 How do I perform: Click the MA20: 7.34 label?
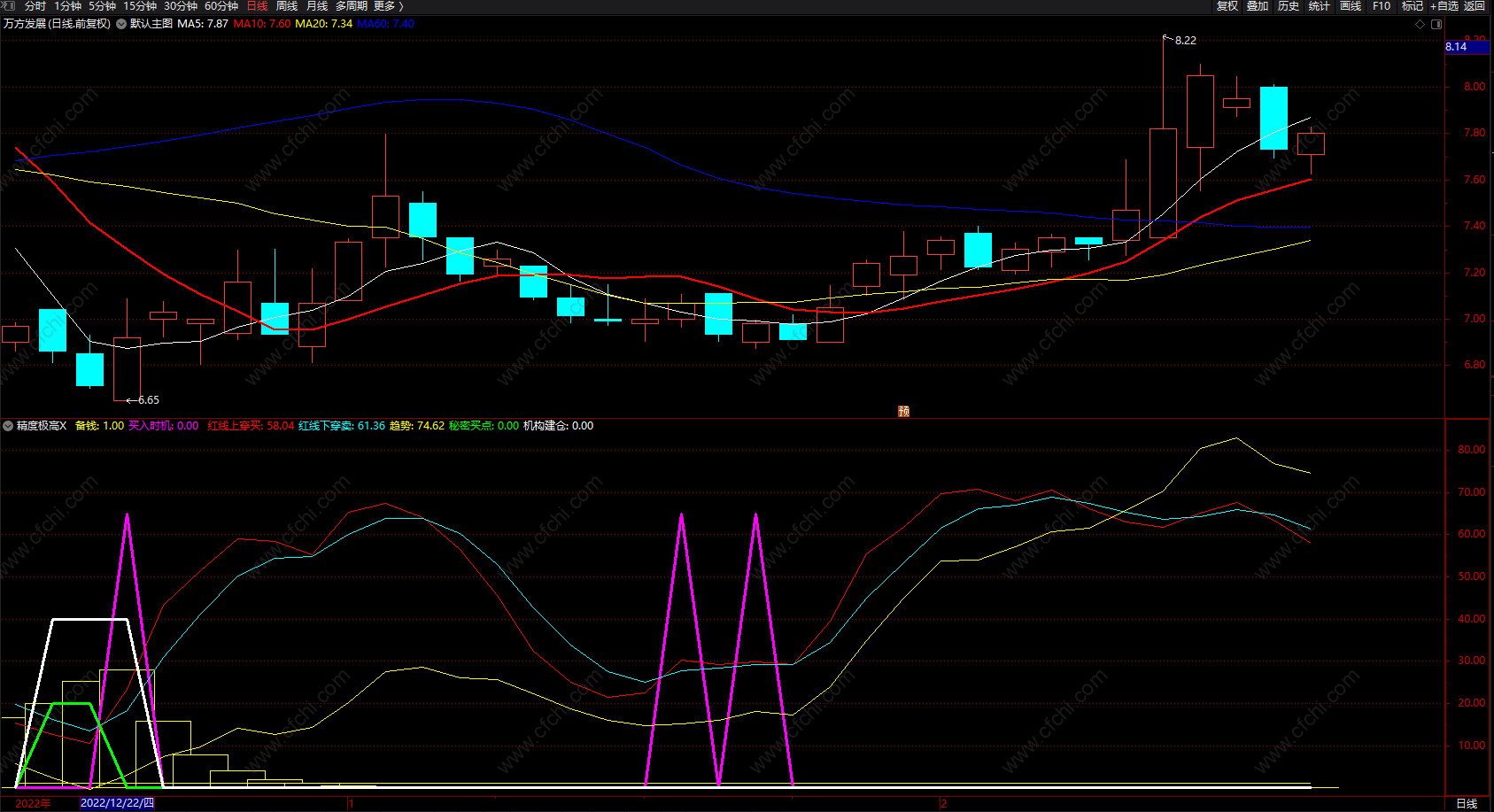[324, 24]
